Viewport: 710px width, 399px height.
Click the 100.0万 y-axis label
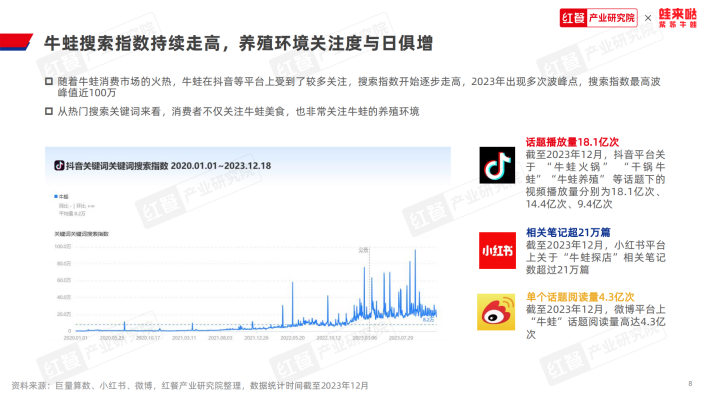[x=63, y=247]
